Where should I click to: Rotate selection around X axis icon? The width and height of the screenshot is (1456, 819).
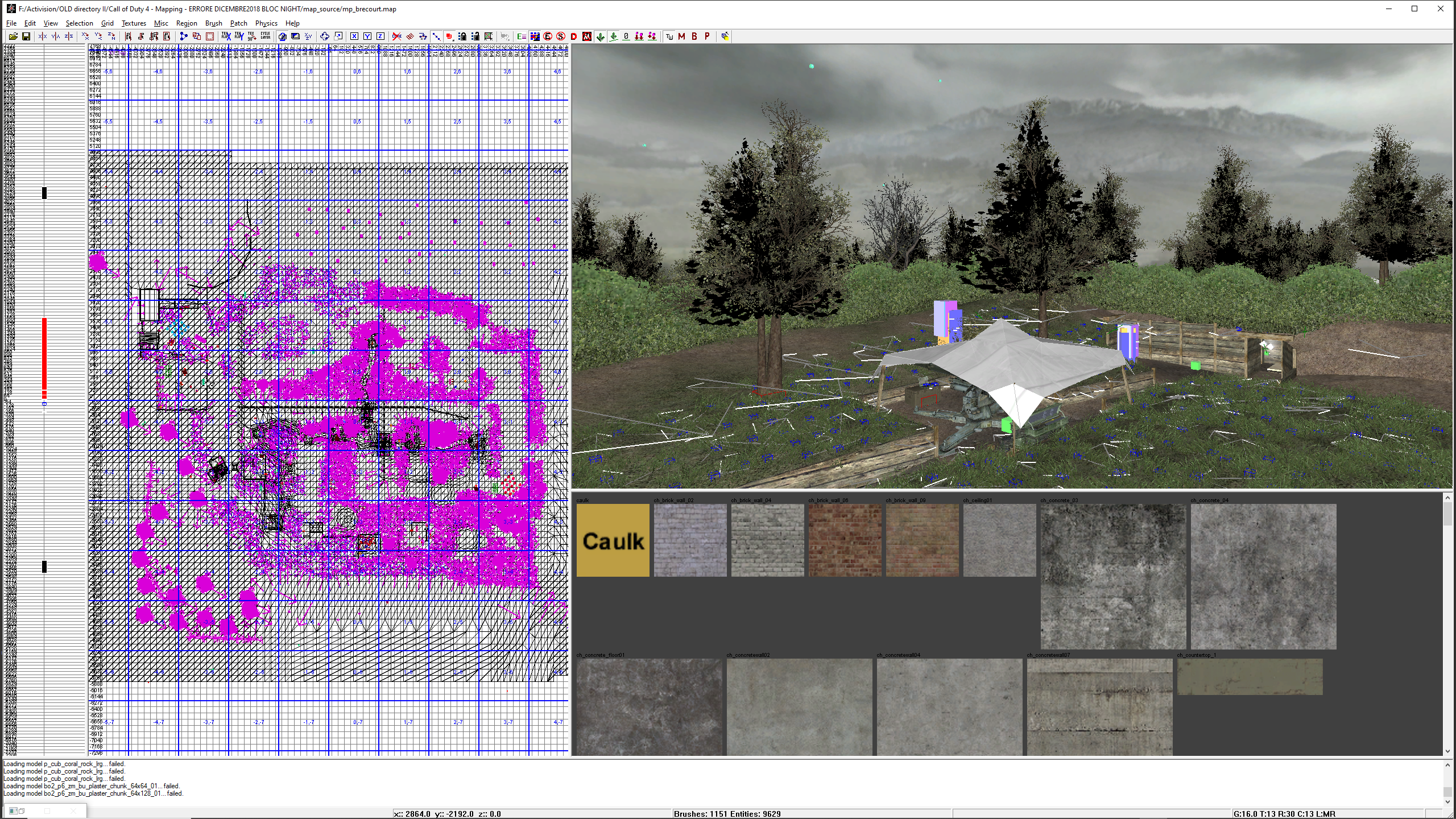click(x=85, y=36)
